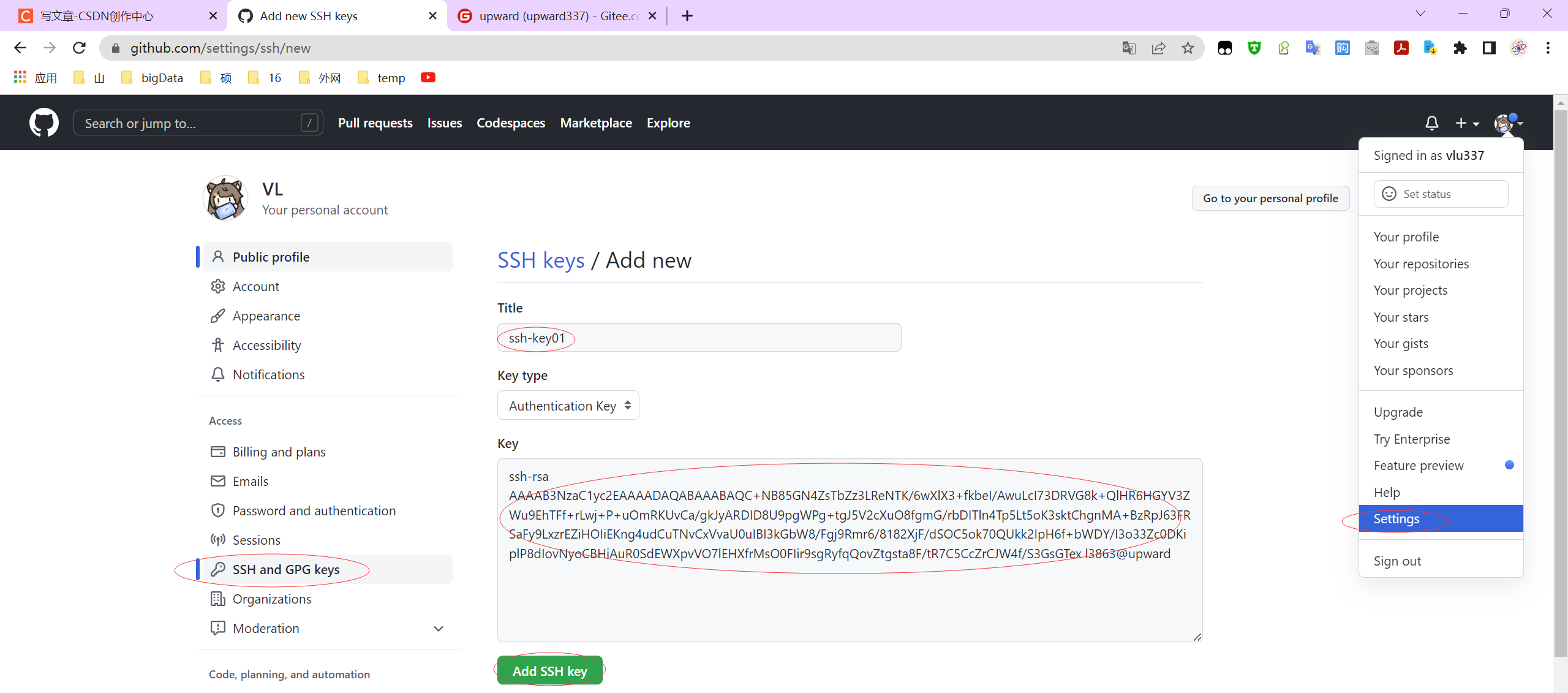Screen dimensions: 1568x693
Task: Open the apps grid bookmark
Action: pyautogui.click(x=35, y=77)
